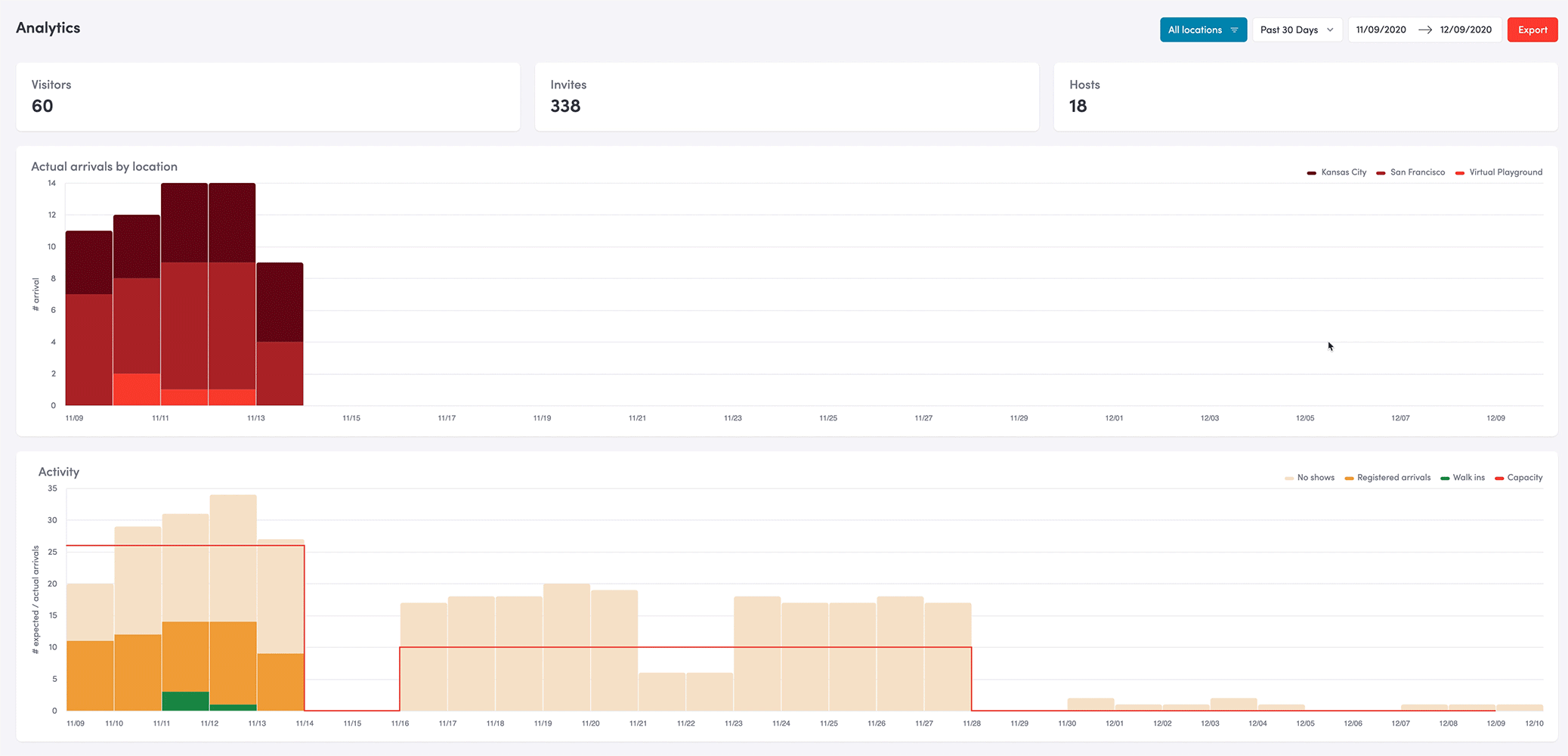Click the No shows beige legend swatch
Image resolution: width=1568 pixels, height=756 pixels.
click(x=1288, y=479)
